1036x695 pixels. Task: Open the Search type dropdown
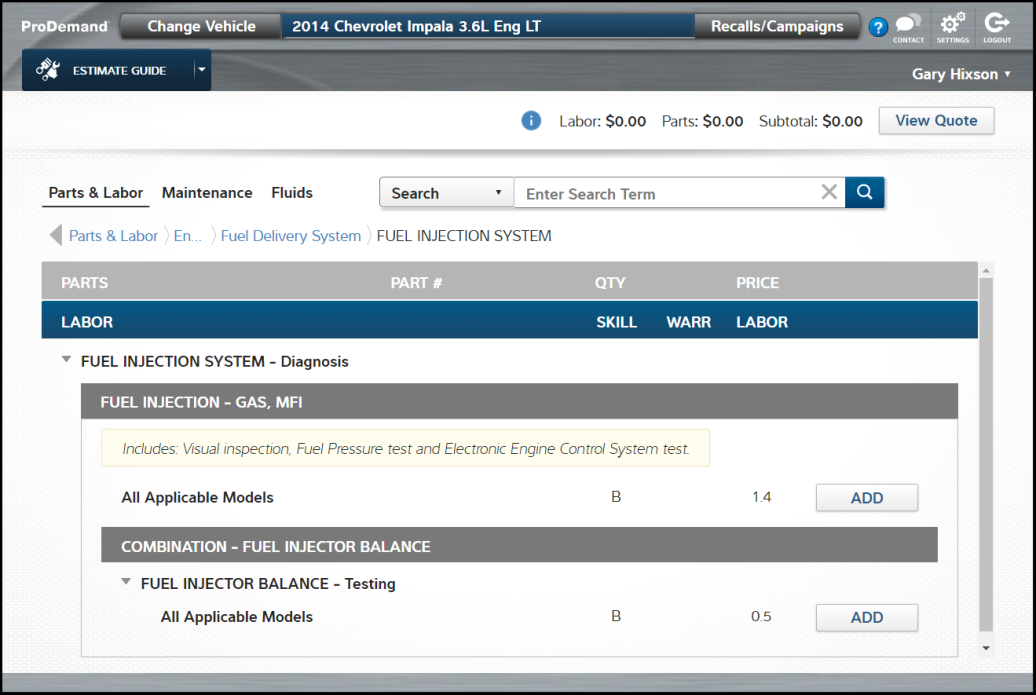pos(446,193)
